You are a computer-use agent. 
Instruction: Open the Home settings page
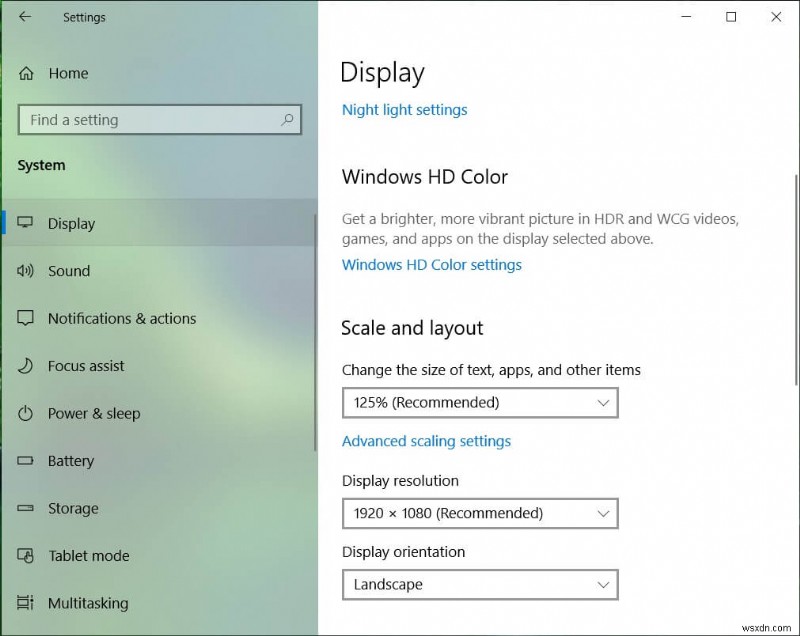point(68,73)
